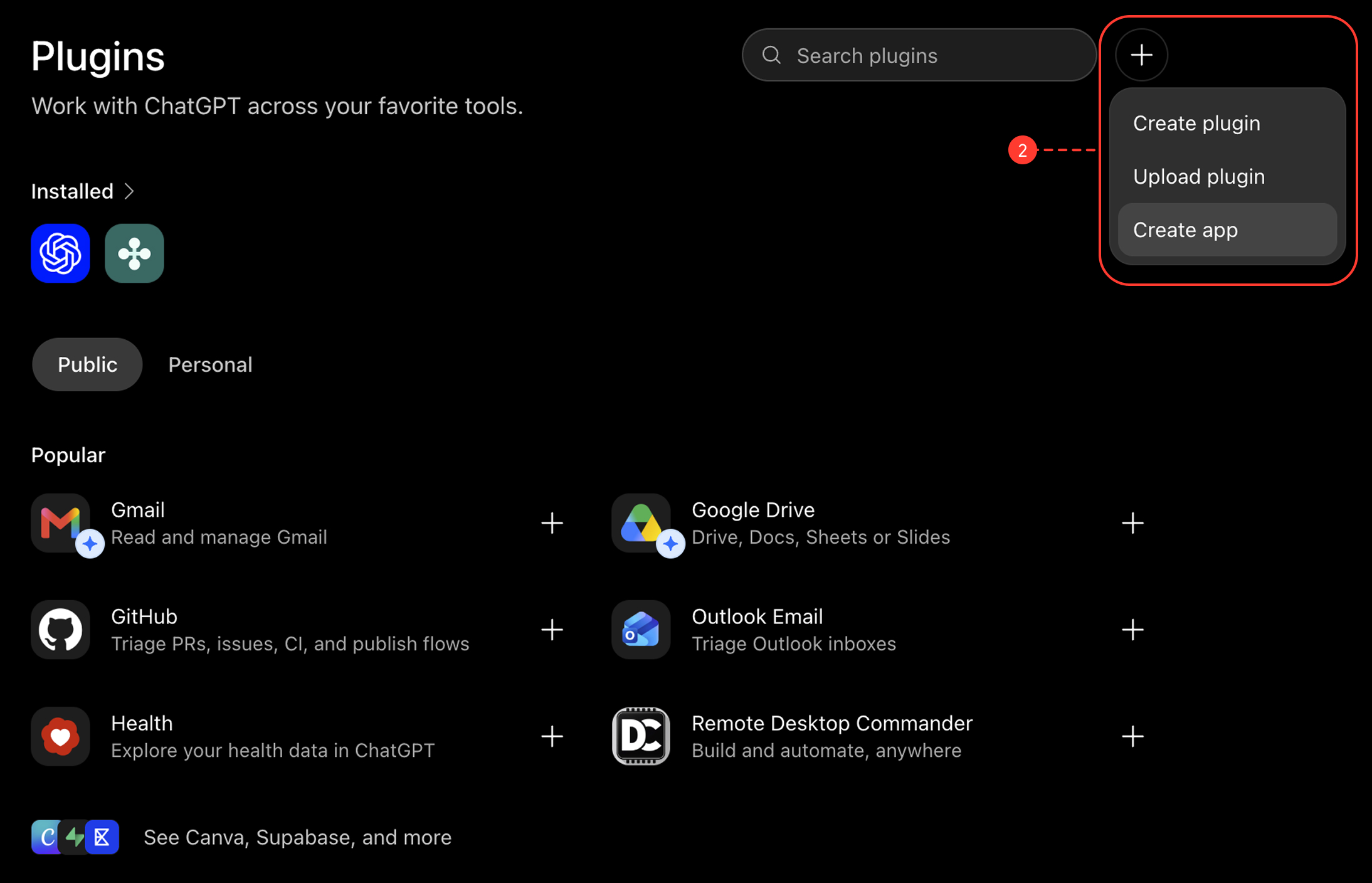1372x883 pixels.
Task: Choose Create app from the menu
Action: (x=1227, y=230)
